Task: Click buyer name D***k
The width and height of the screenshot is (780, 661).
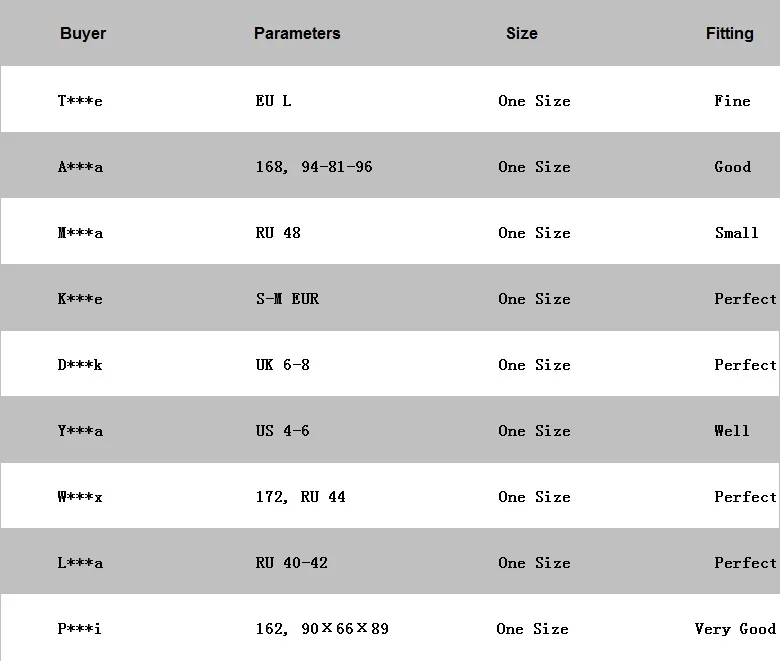Action: point(80,365)
